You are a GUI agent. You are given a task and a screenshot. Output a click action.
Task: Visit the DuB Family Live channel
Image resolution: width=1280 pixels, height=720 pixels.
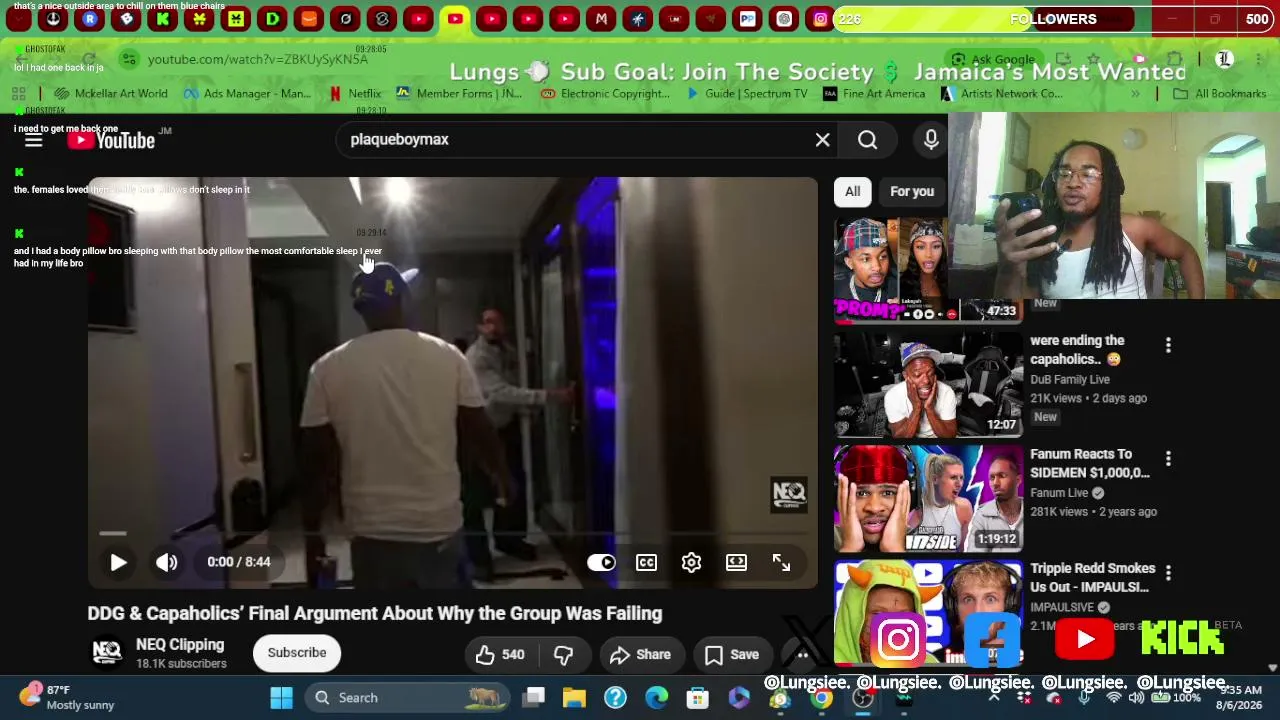[1070, 379]
